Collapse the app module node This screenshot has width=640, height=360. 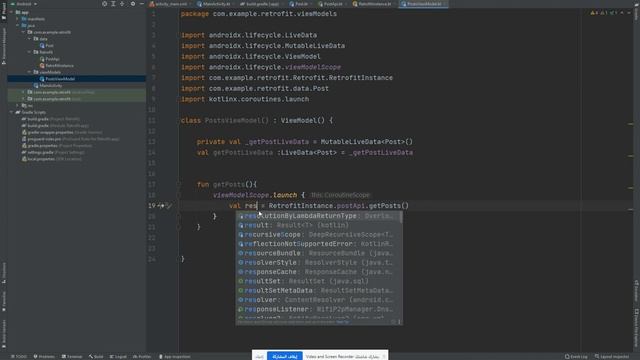coord(11,12)
